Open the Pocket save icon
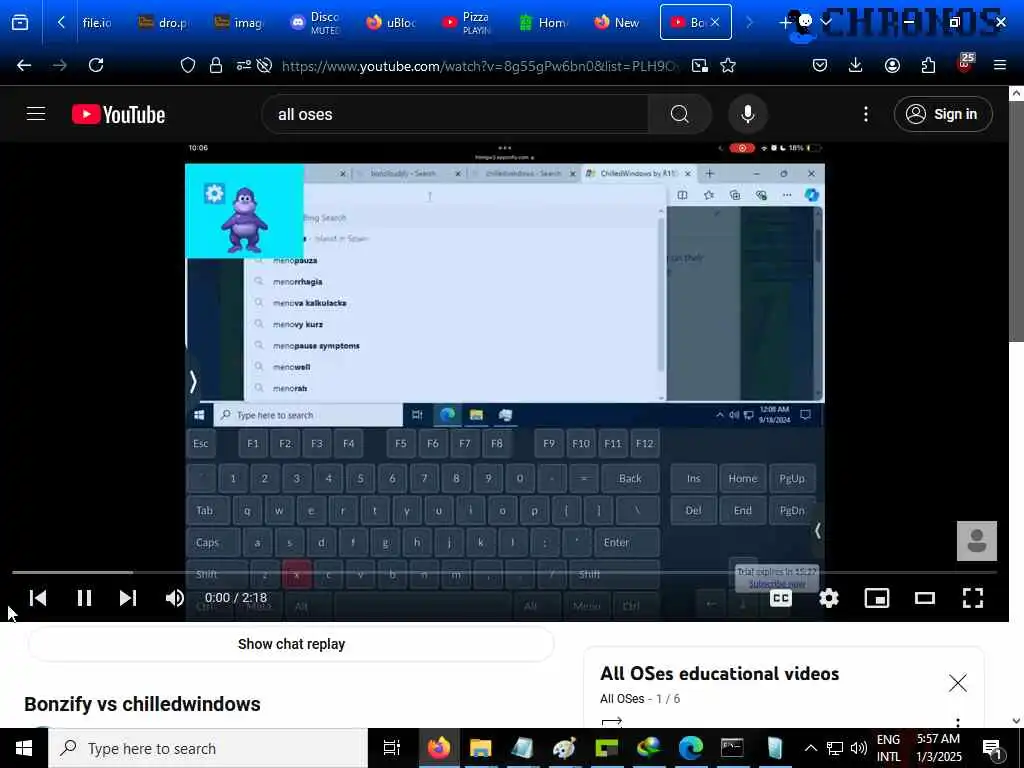1024x768 pixels. pos(820,65)
